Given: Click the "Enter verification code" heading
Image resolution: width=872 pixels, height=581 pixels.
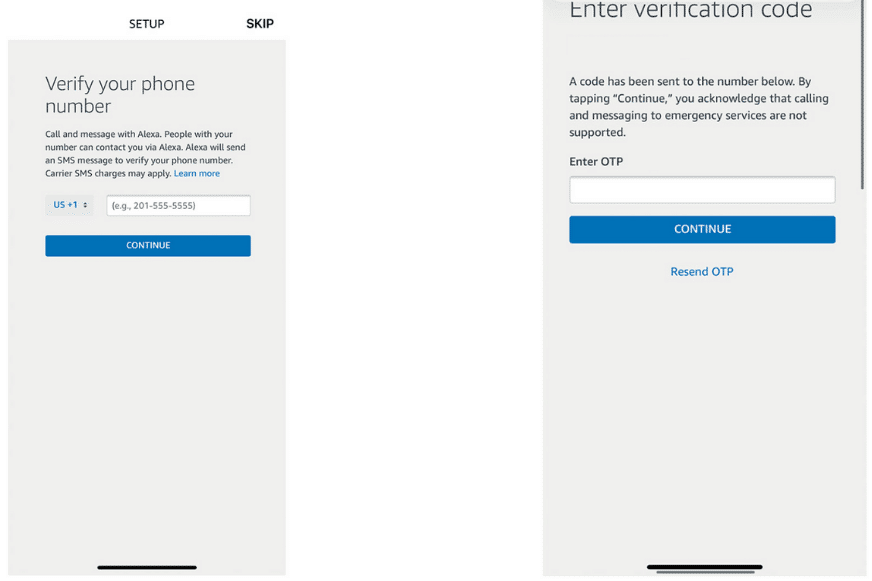Looking at the screenshot, I should [690, 12].
